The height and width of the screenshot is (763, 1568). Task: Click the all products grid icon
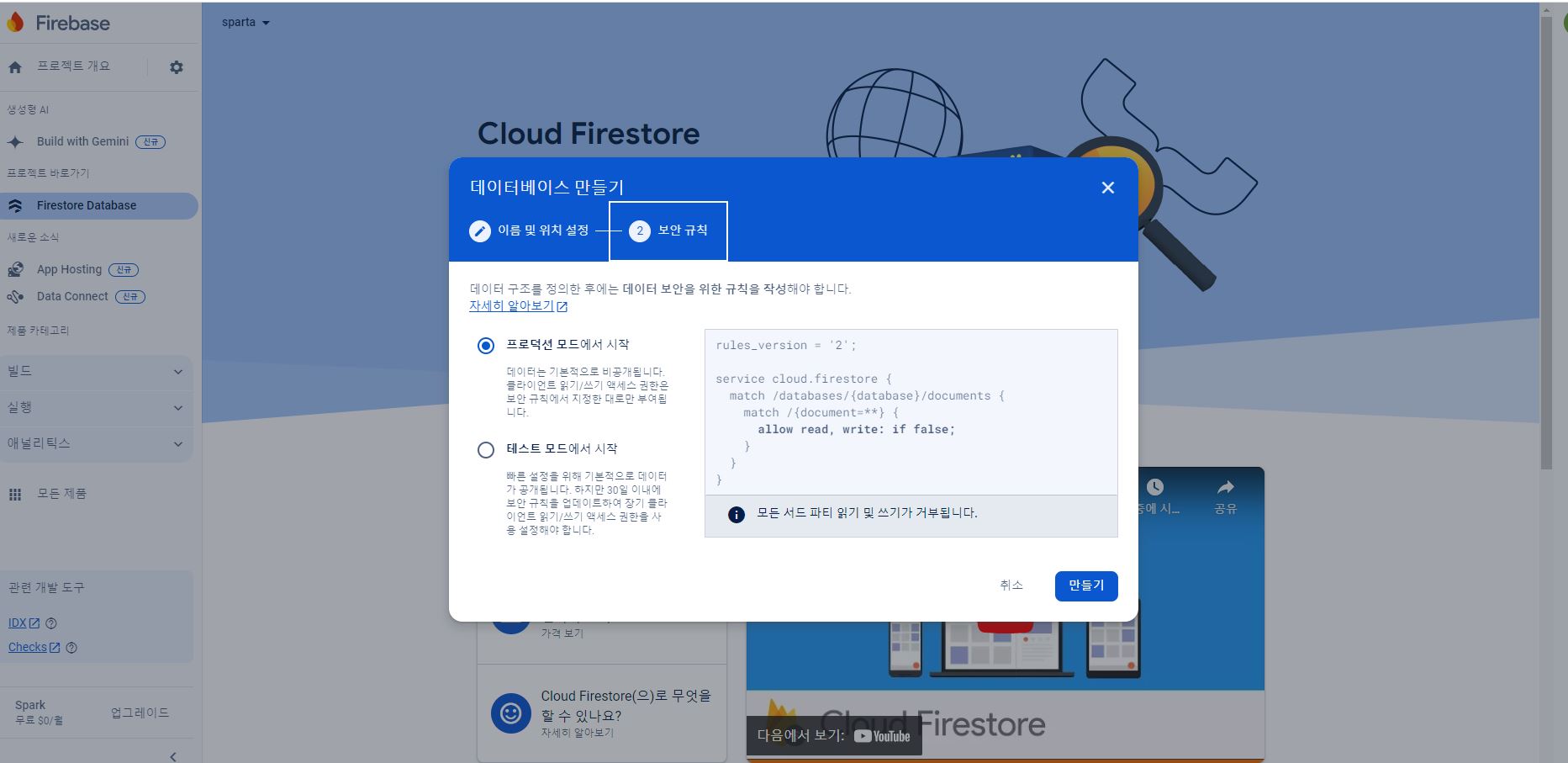pyautogui.click(x=15, y=495)
